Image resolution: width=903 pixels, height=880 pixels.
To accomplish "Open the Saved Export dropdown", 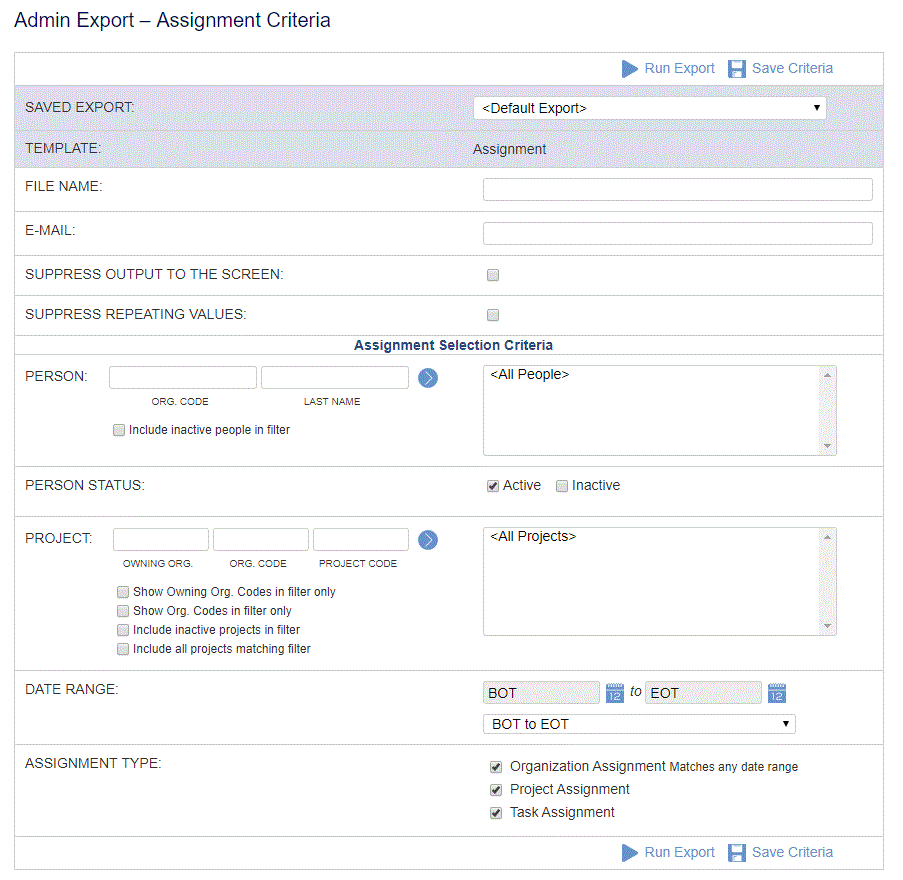I will [650, 108].
